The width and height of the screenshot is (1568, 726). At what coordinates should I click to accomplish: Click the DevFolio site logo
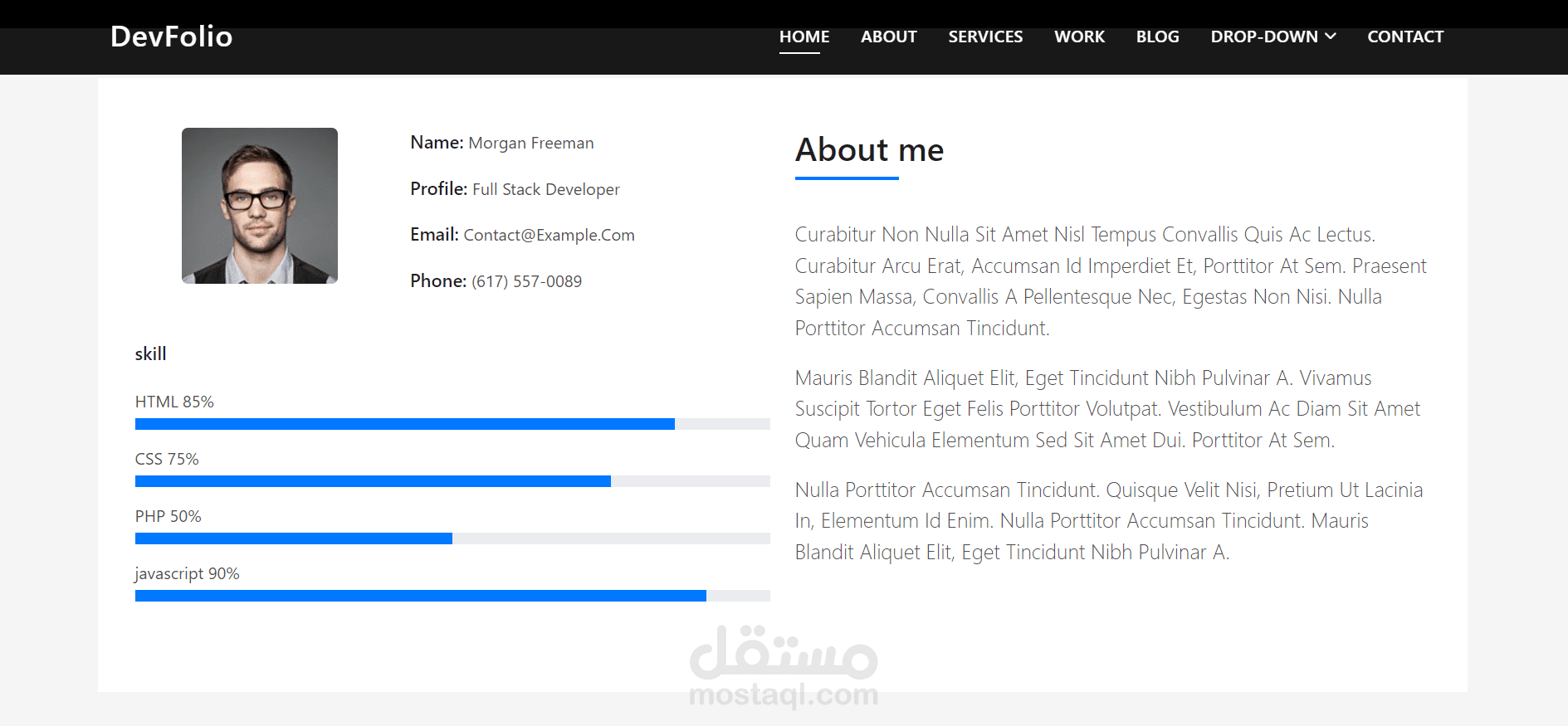click(171, 37)
